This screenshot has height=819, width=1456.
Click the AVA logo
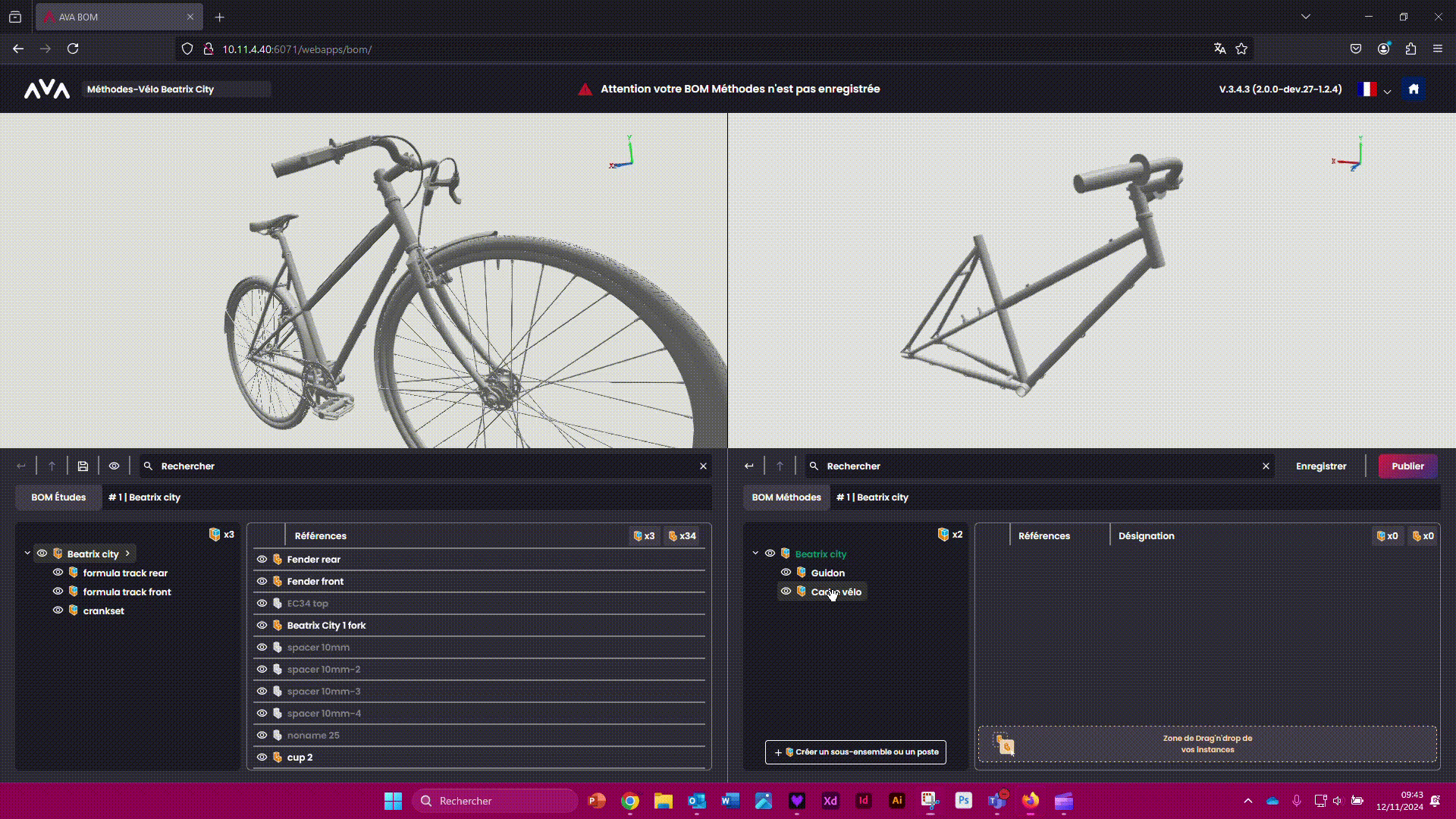coord(47,89)
